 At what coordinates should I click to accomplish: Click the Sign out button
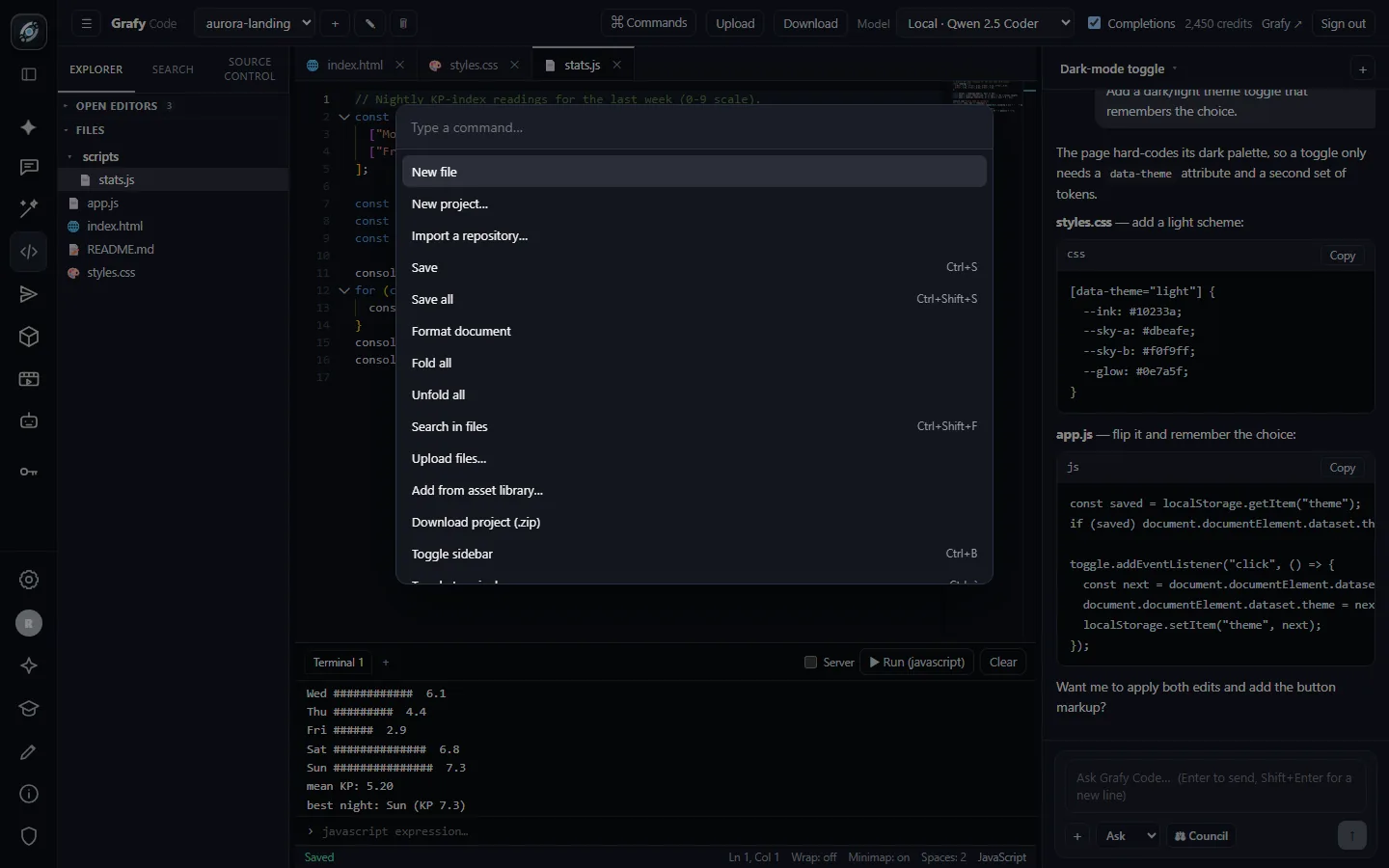tap(1343, 23)
